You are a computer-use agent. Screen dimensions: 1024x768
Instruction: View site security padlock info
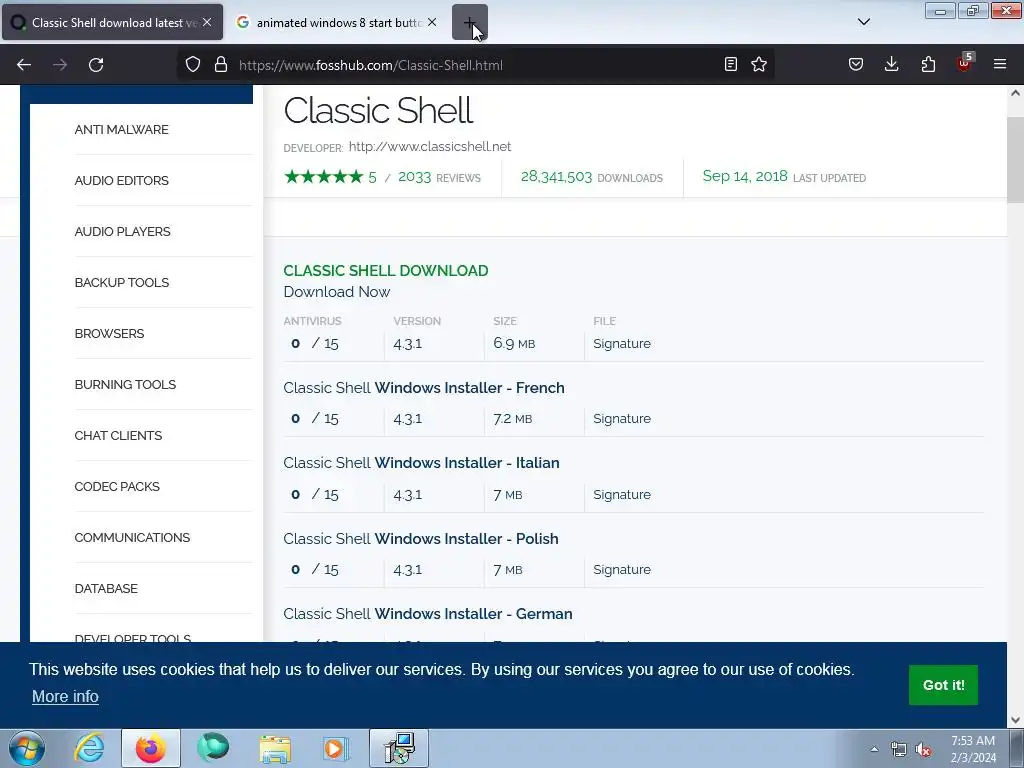pos(221,64)
